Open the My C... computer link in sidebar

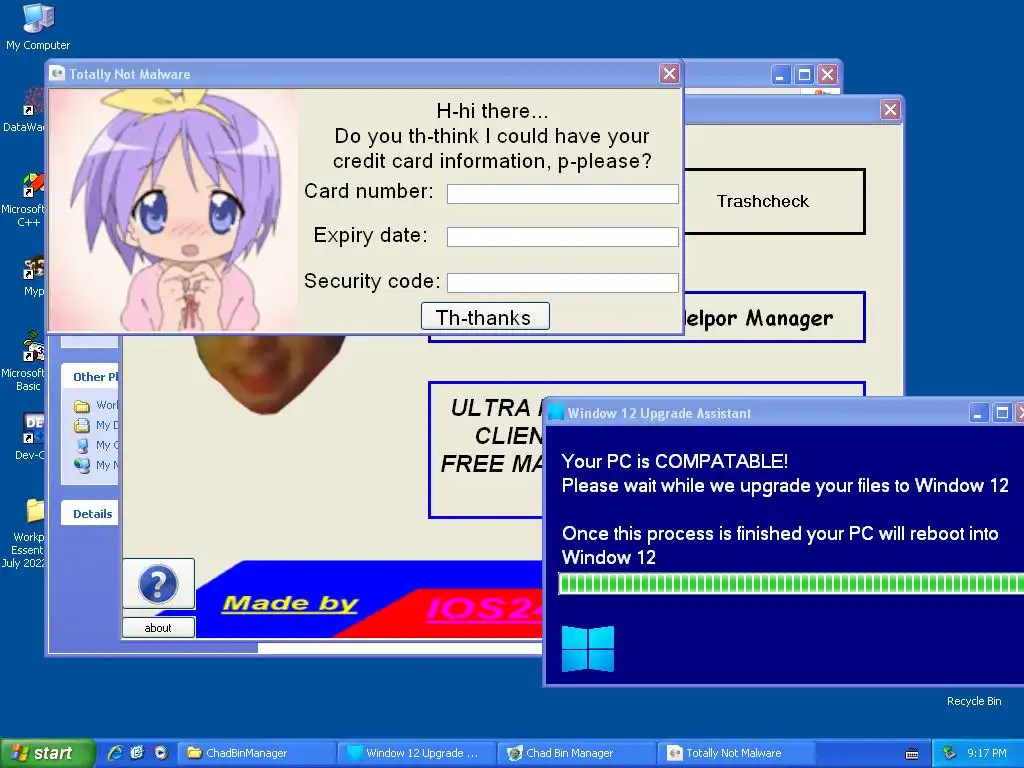[96, 445]
